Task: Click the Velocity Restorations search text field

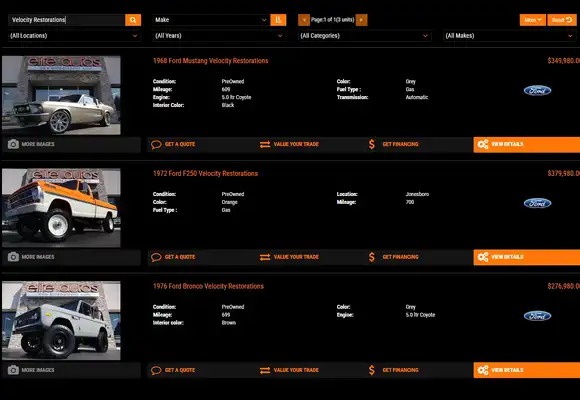Action: click(x=67, y=20)
